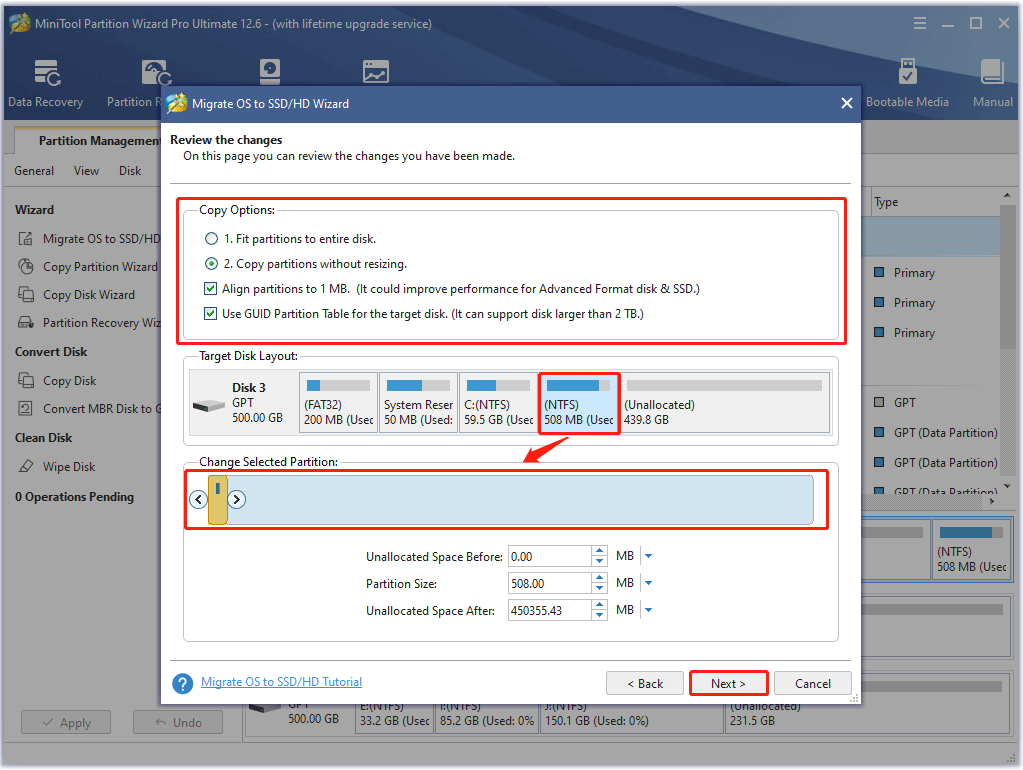Select the C:(NTFS) 59.5 GB partition
Image resolution: width=1023 pixels, height=770 pixels.
498,403
